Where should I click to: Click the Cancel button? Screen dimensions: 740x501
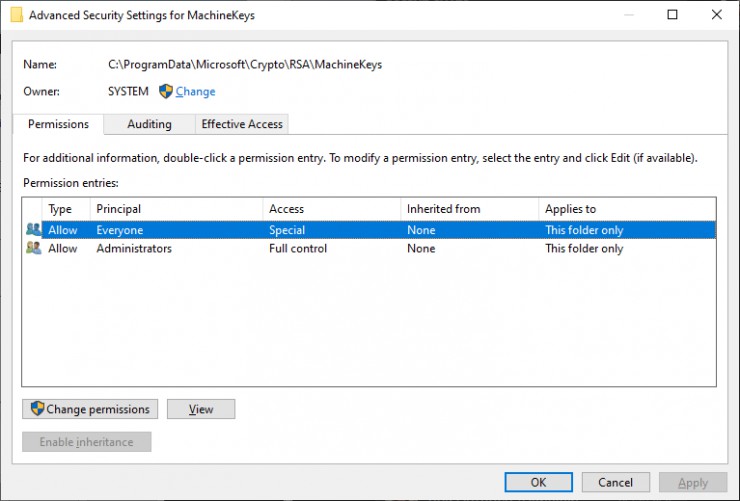point(615,482)
